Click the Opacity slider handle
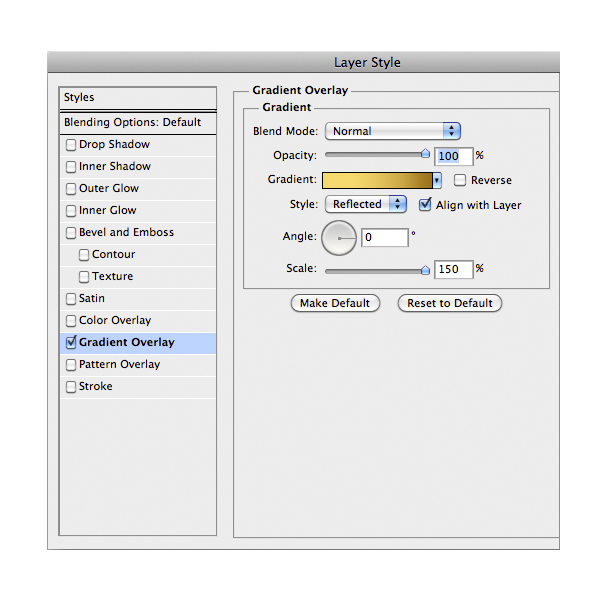600x600 pixels. tap(425, 154)
